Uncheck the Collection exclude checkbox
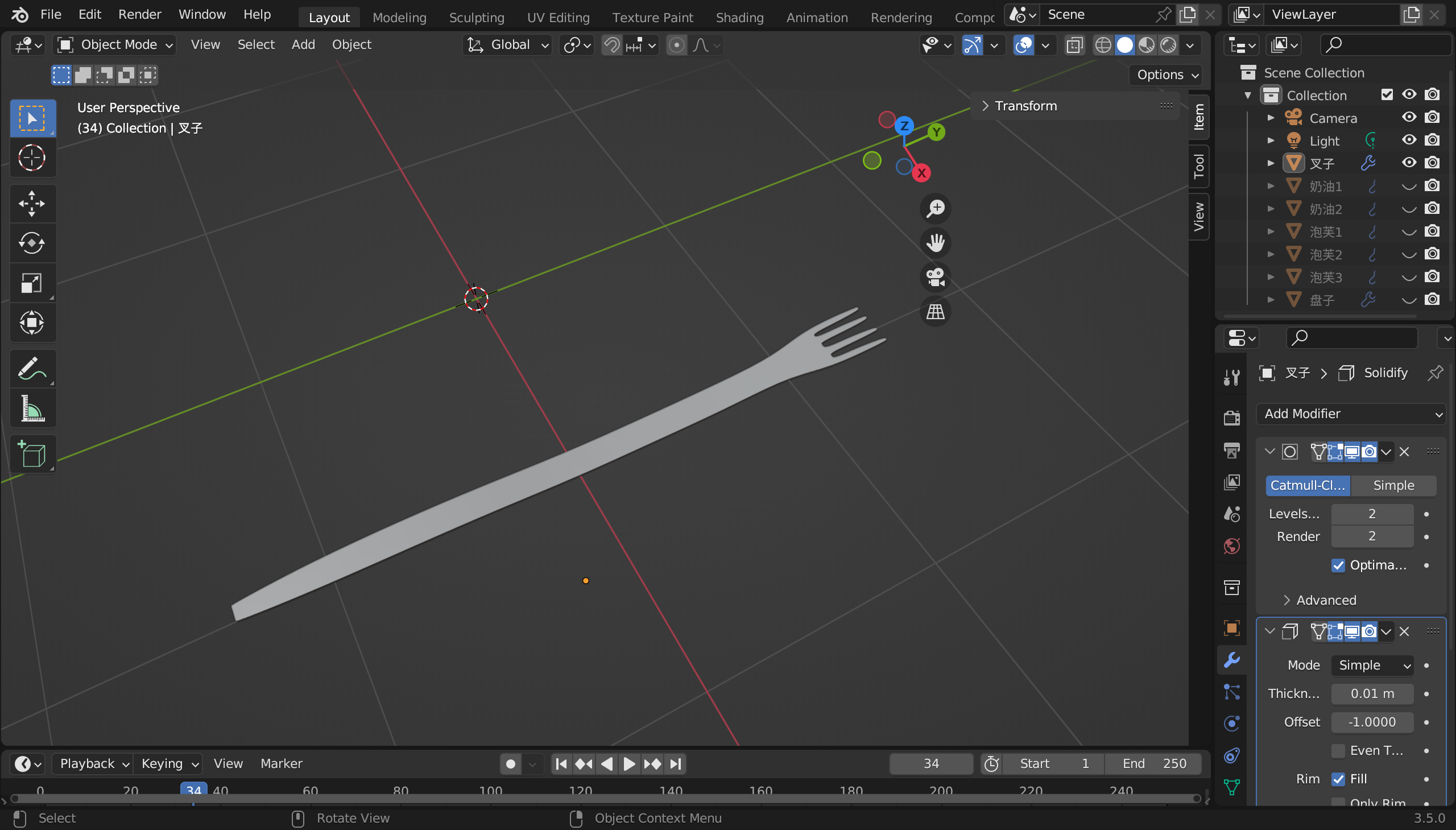Image resolution: width=1456 pixels, height=830 pixels. pos(1387,94)
